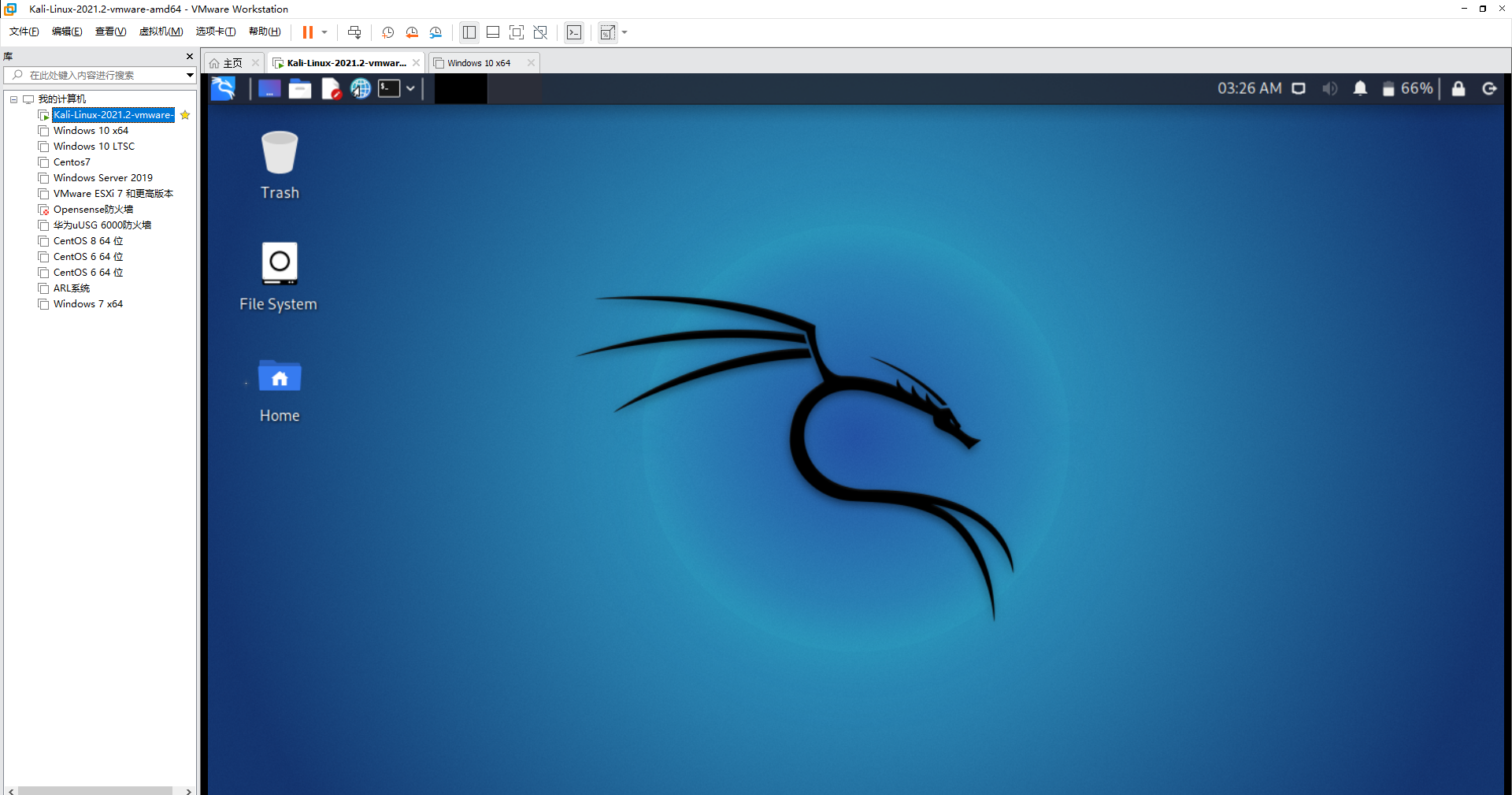Select CentOS 8 64 位 in library
This screenshot has height=795, width=1512.
point(88,241)
